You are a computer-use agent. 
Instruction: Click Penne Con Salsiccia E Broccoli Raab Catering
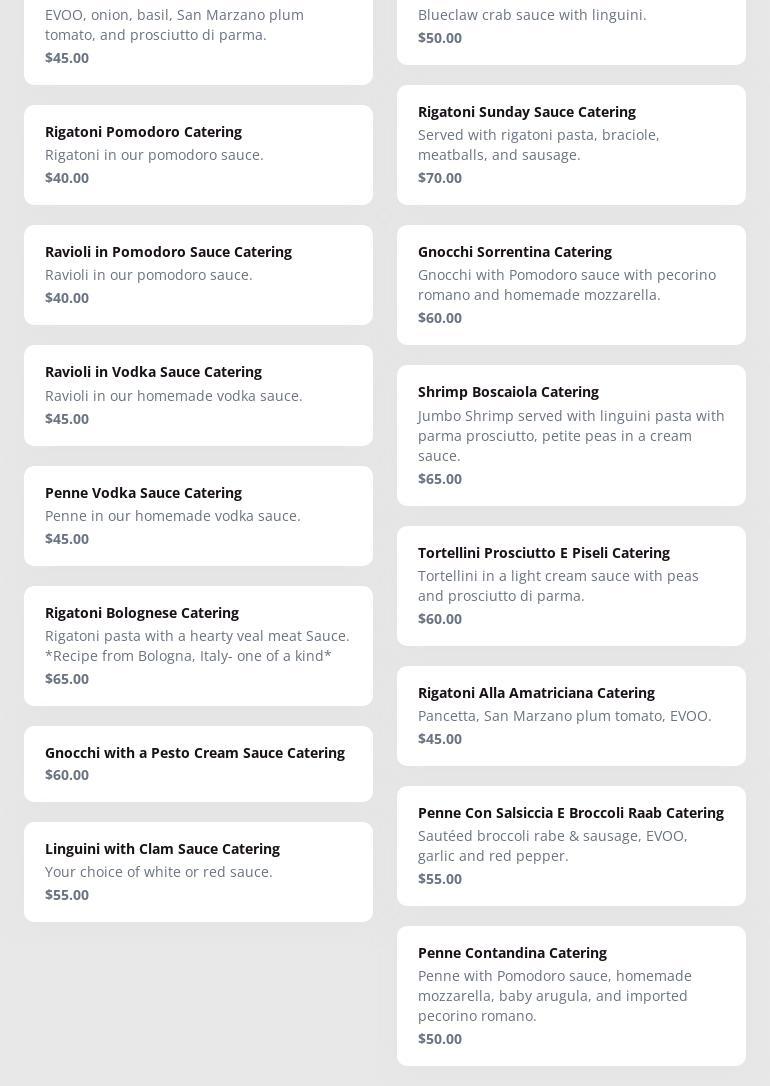[571, 846]
